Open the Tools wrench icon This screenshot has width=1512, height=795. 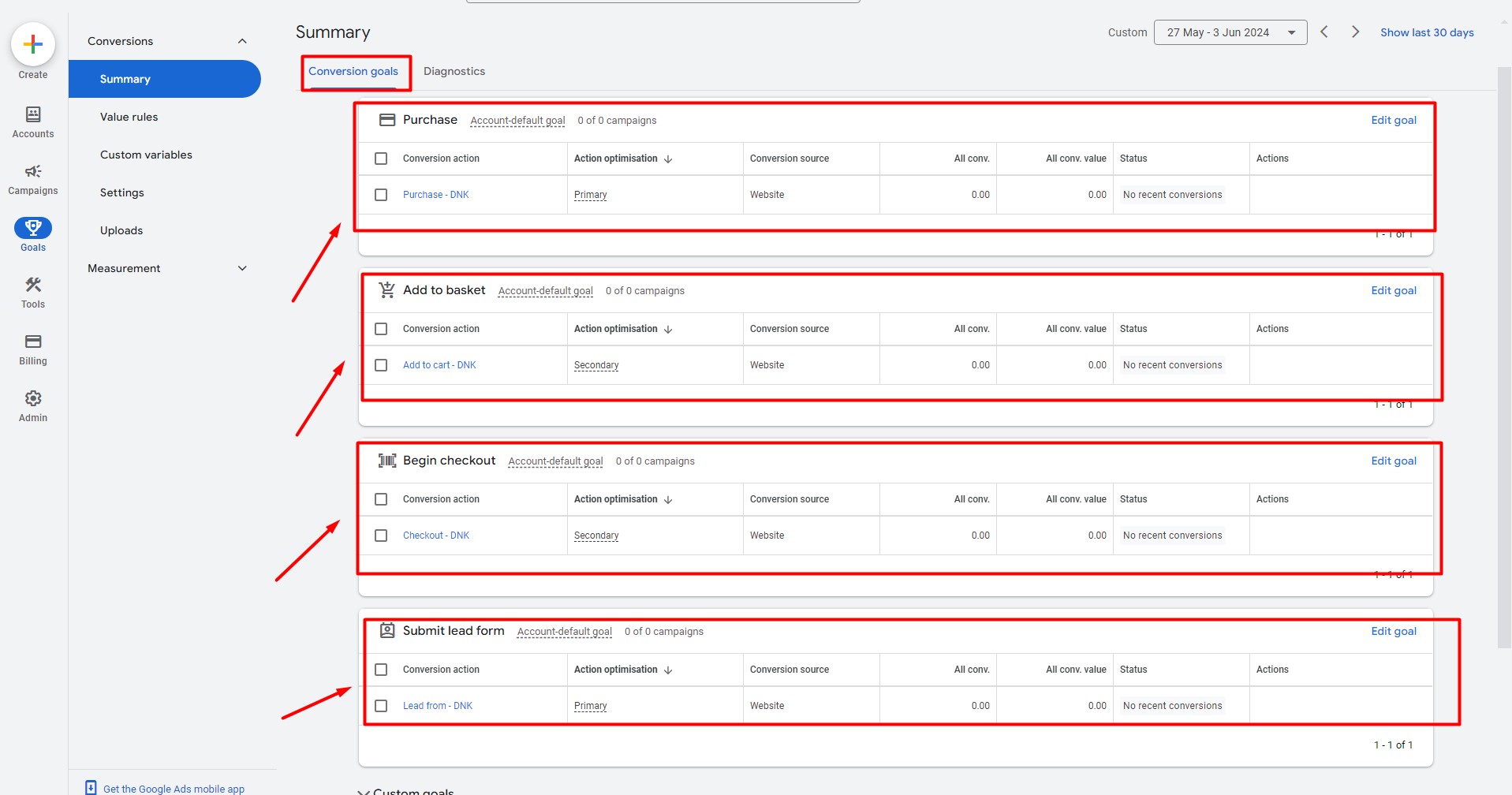33,285
